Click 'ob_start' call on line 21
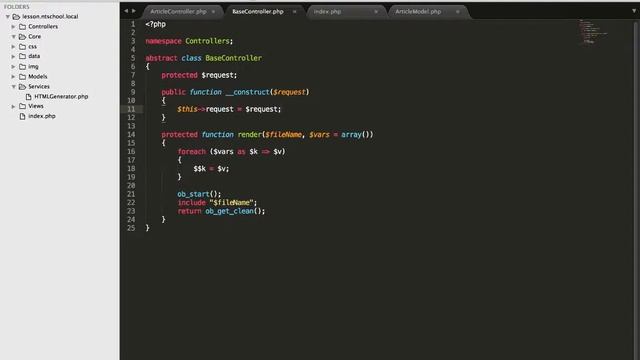 click(193, 194)
